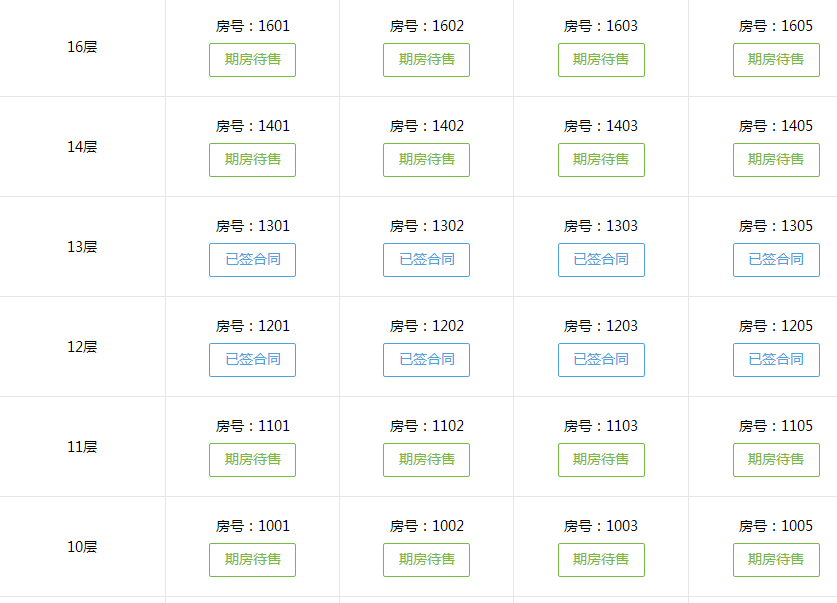Click 期房待售 button for room 1001
Viewport: 837px width, 603px height.
(252, 560)
